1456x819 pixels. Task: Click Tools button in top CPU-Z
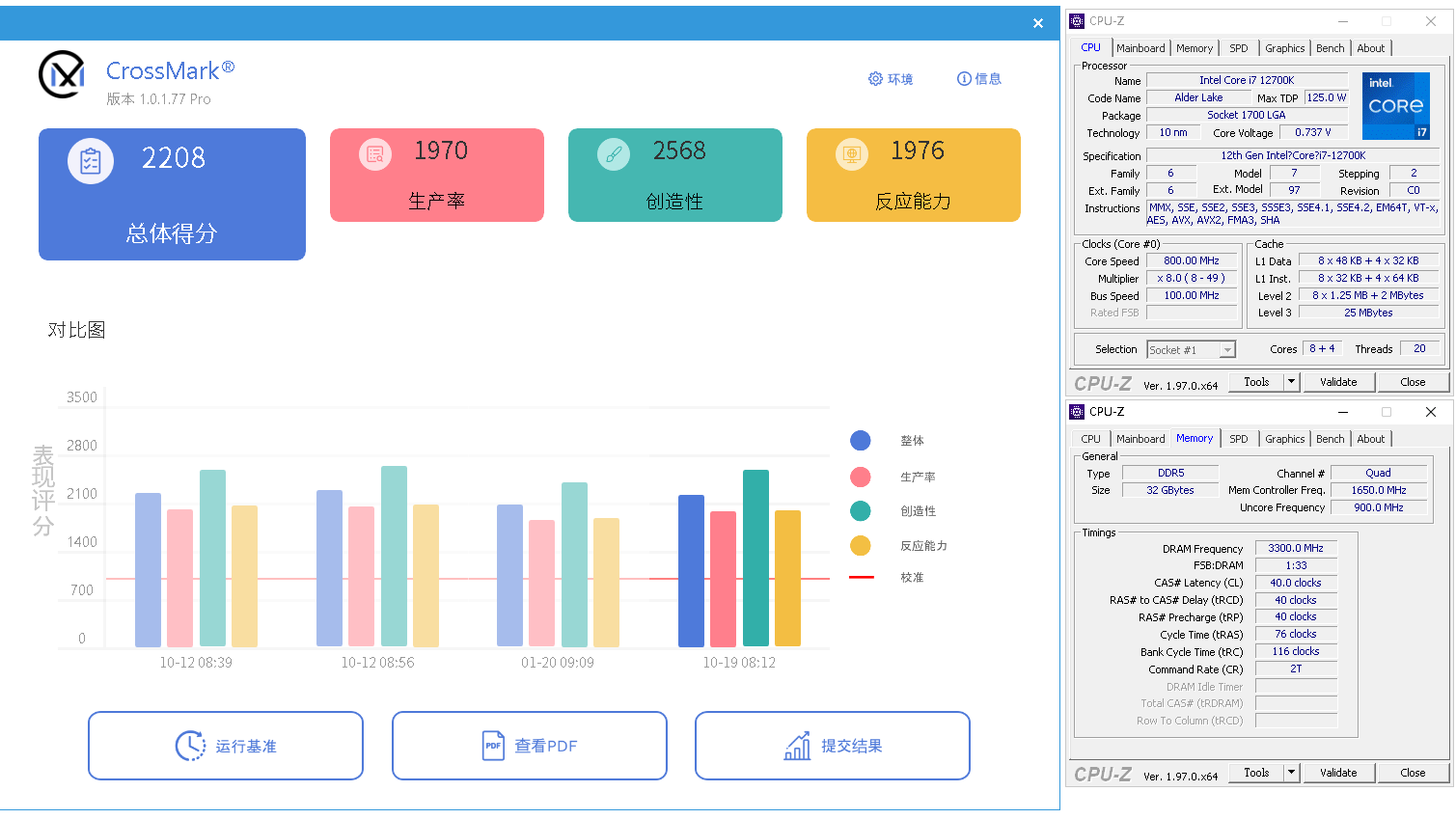pos(1256,382)
